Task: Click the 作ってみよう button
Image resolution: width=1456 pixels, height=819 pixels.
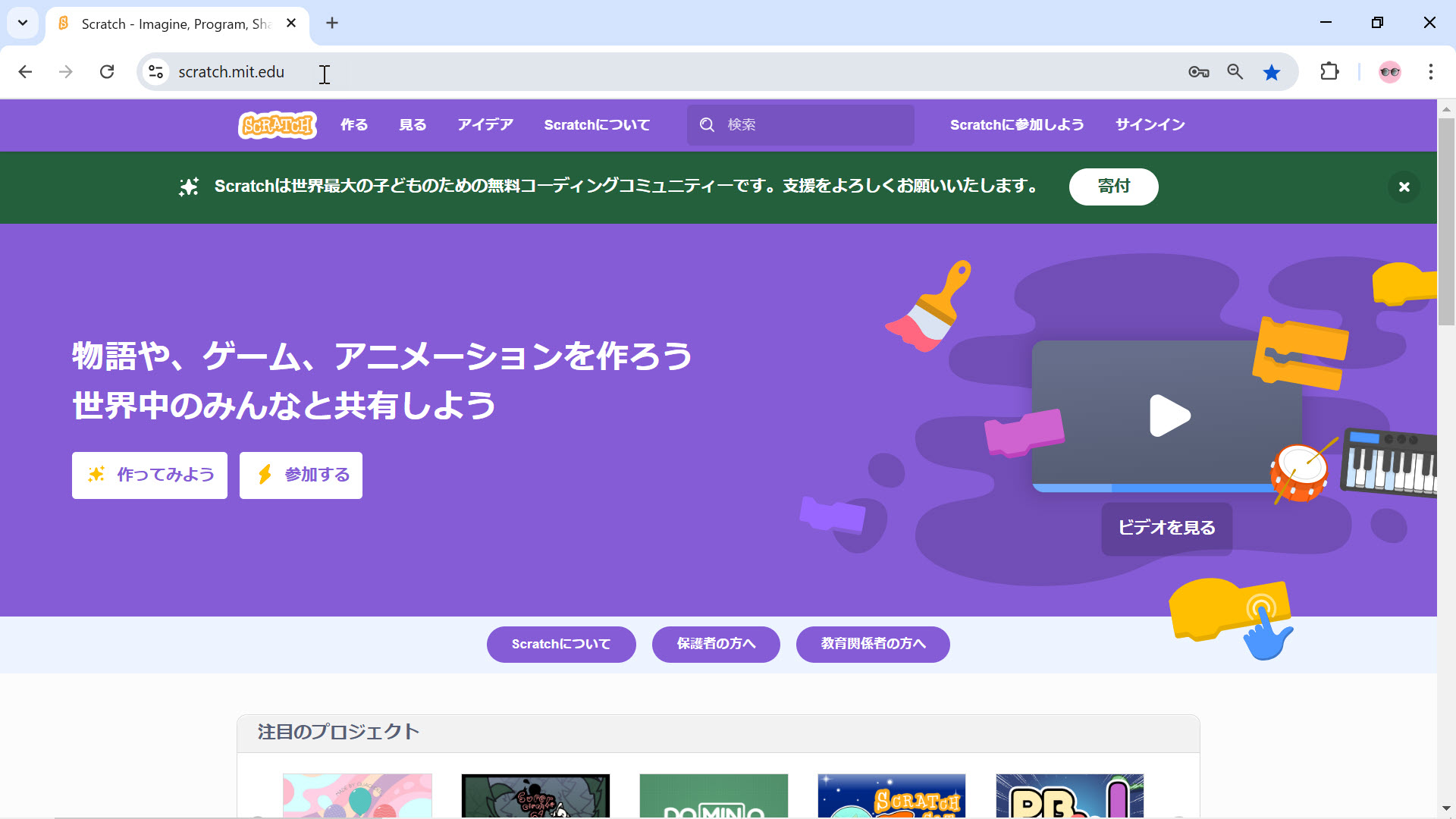Action: [149, 475]
